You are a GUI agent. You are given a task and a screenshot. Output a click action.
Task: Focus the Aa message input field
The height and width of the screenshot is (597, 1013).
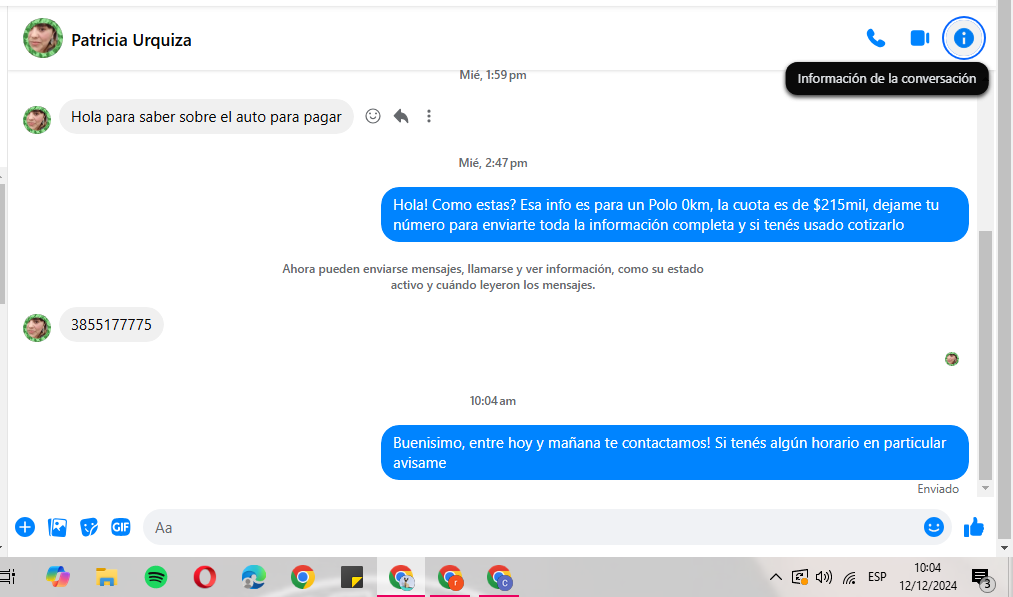tap(530, 527)
